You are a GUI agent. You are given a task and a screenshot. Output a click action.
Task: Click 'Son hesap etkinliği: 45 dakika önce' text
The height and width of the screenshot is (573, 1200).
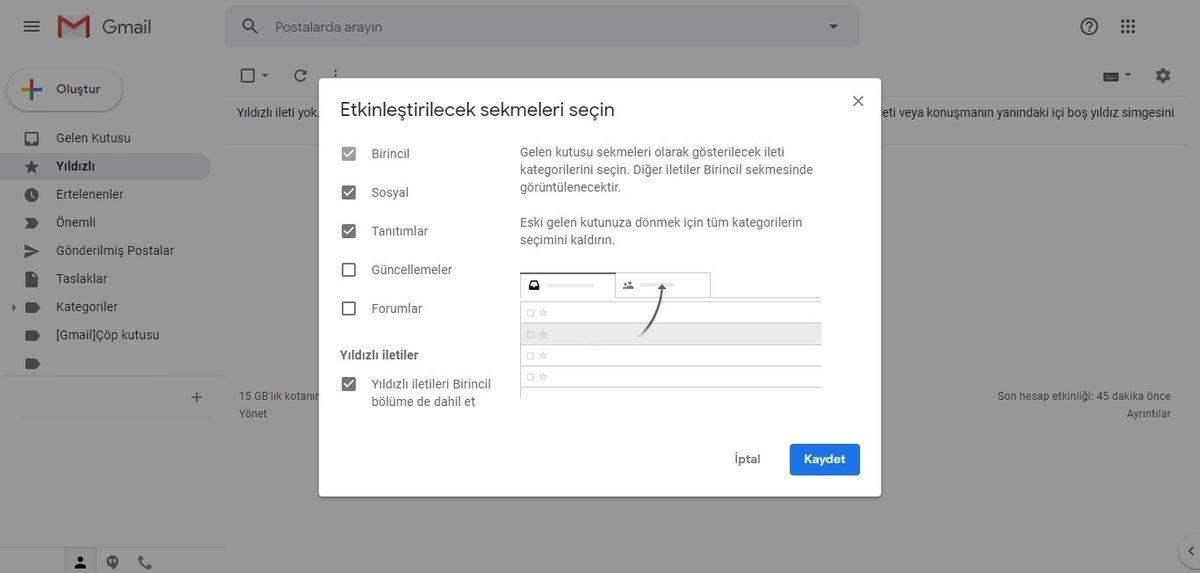1084,396
